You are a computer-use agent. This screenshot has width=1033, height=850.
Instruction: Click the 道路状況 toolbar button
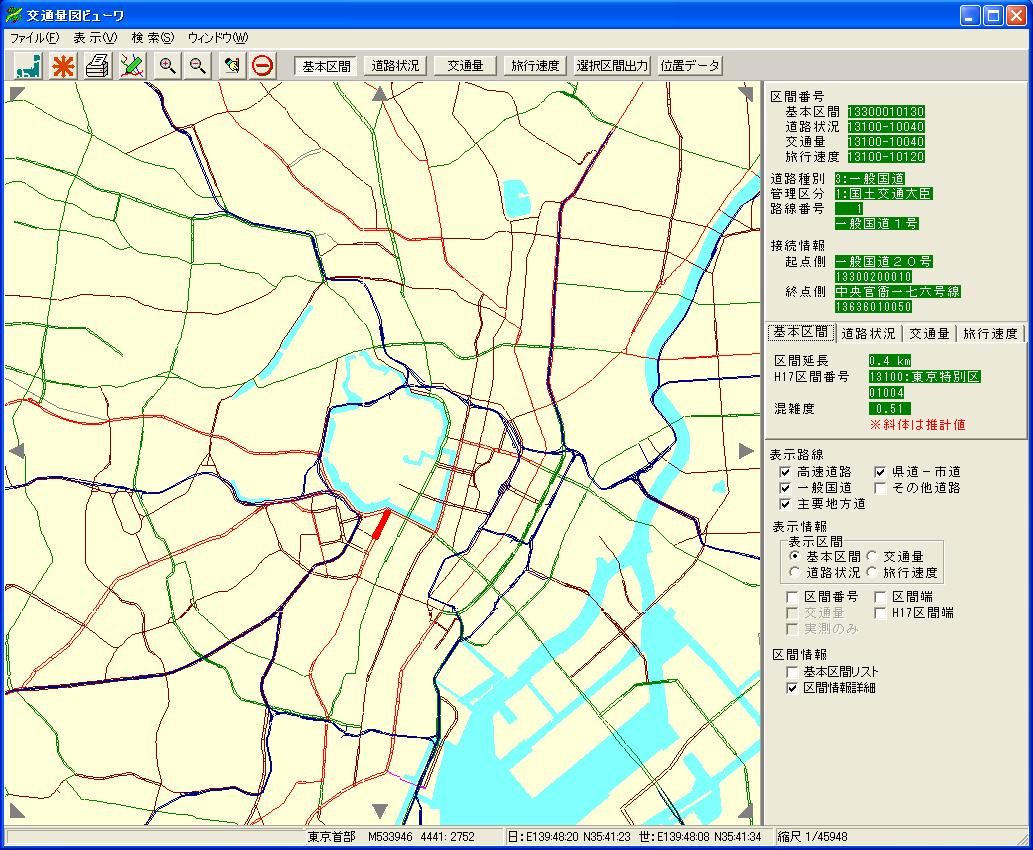coord(395,66)
